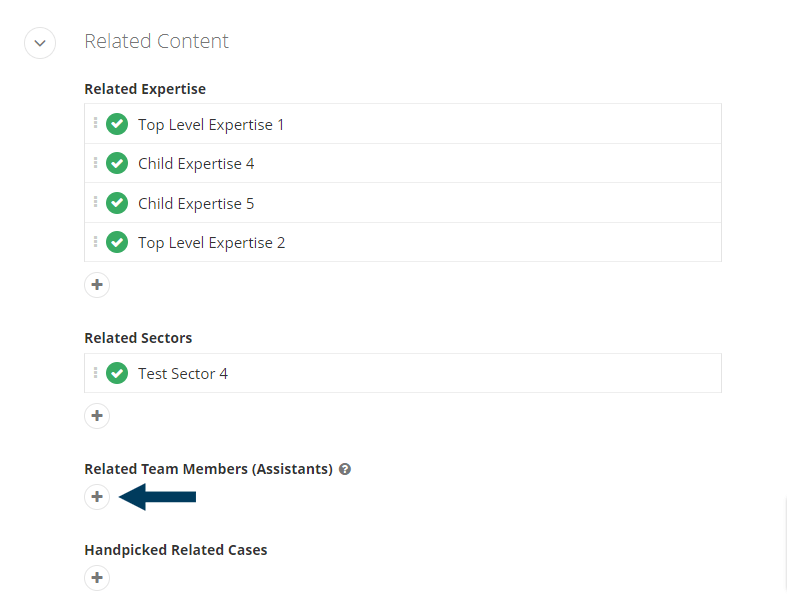787x614 pixels.
Task: Click drag handle of Test Sector 4
Action: (95, 373)
